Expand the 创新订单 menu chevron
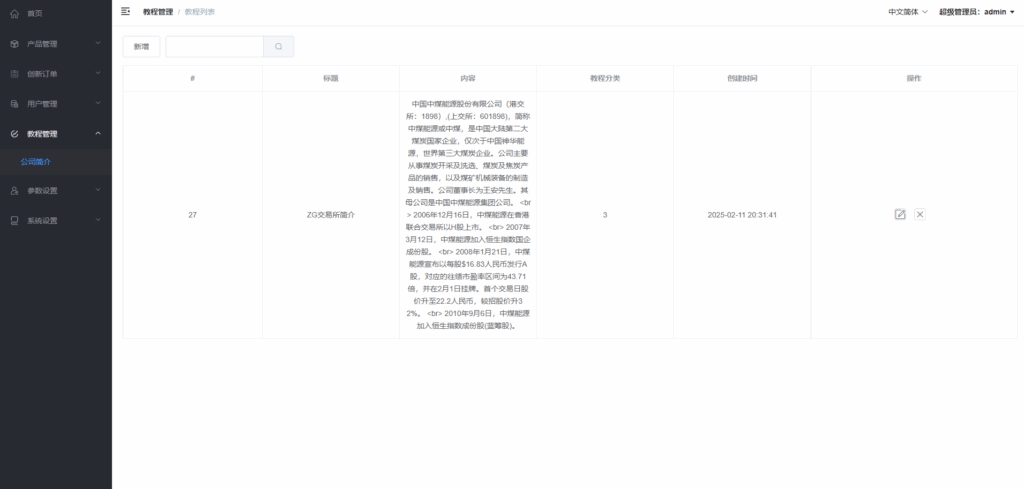Image resolution: width=1024 pixels, height=489 pixels. click(x=98, y=73)
